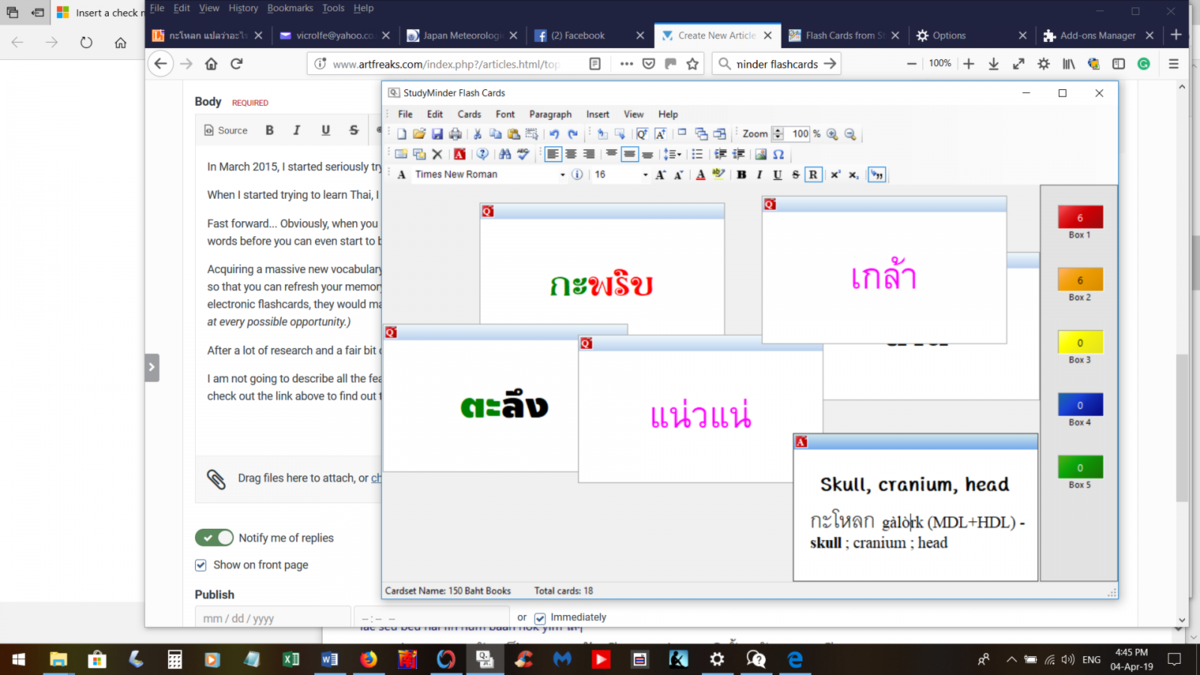Open the Paragraph menu
Image resolution: width=1200 pixels, height=675 pixels.
pos(550,114)
